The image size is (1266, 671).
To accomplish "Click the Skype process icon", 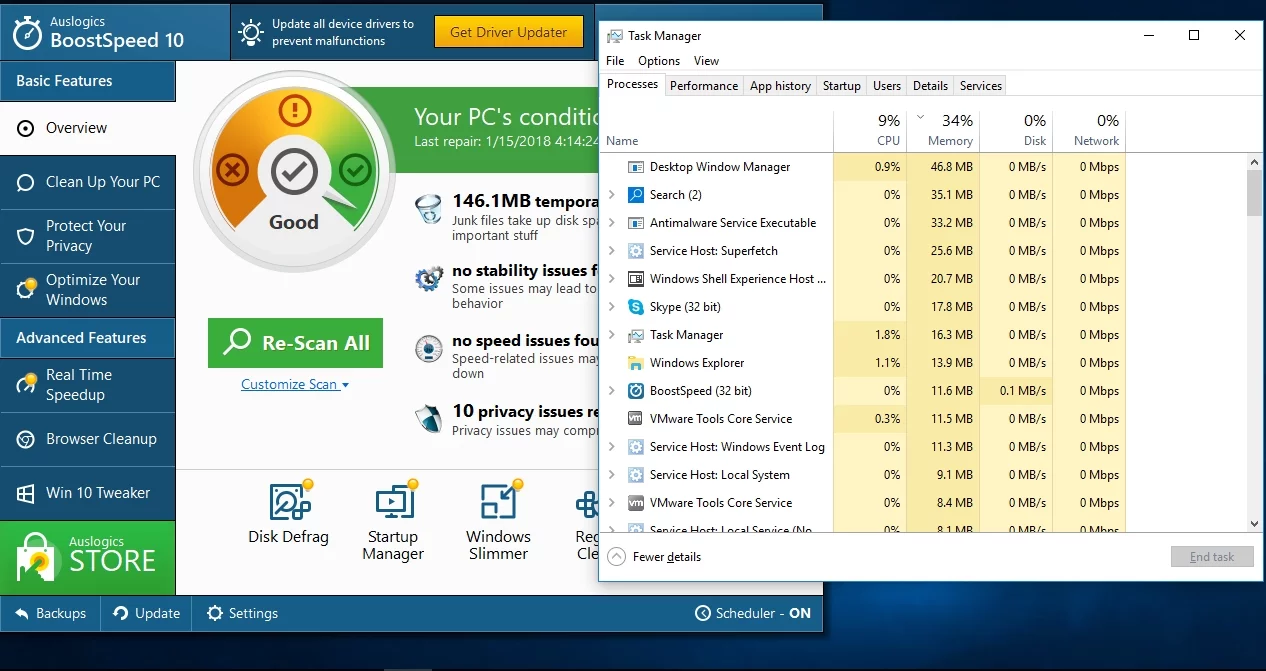I will 635,307.
